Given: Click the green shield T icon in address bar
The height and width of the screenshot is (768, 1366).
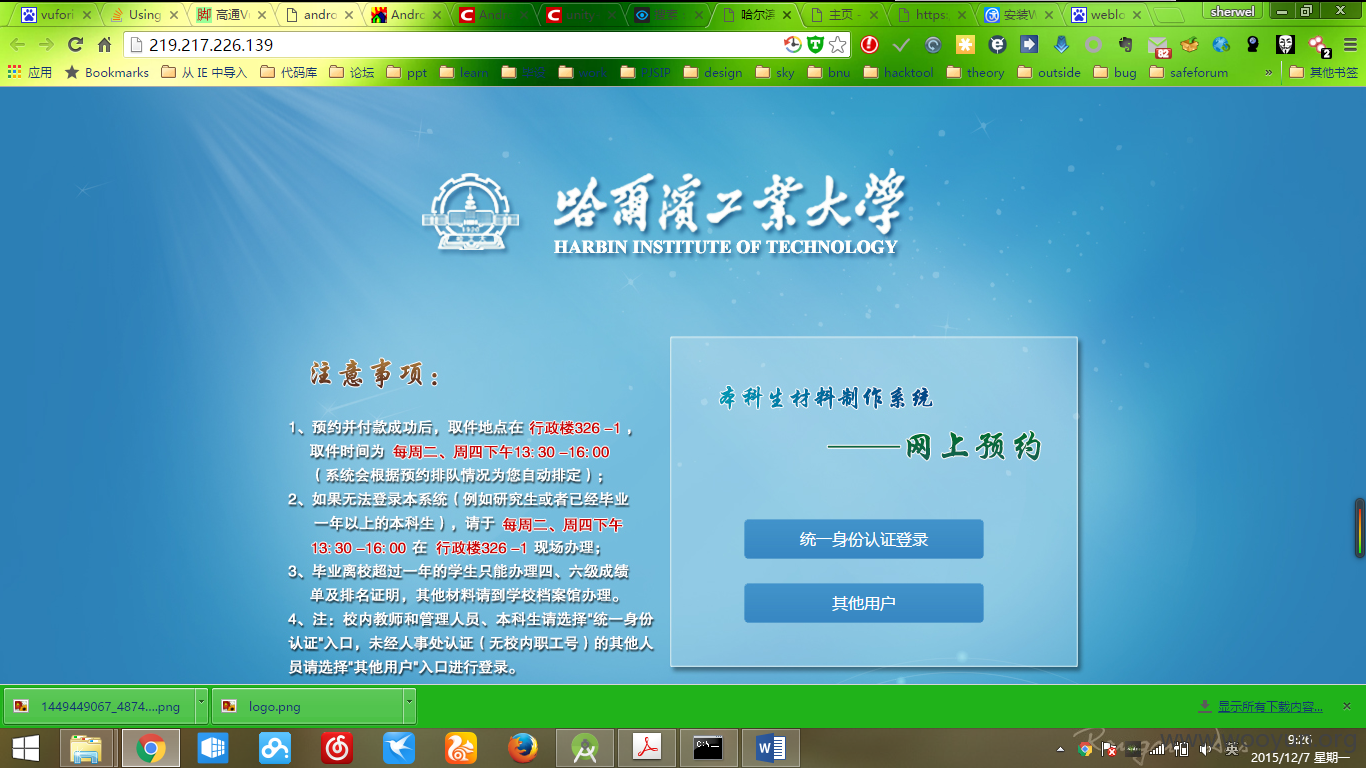Looking at the screenshot, I should tap(815, 45).
